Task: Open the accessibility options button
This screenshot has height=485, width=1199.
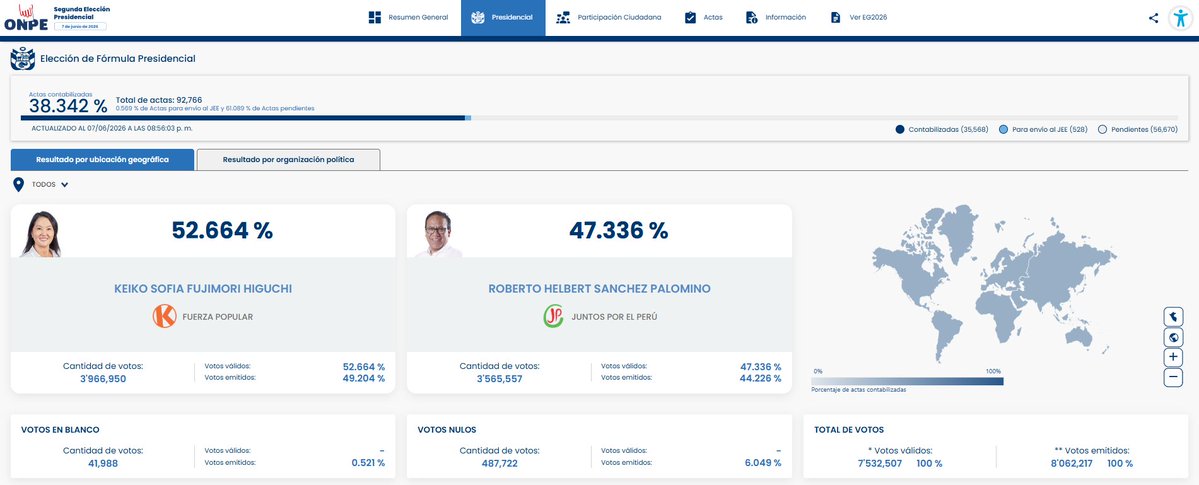Action: click(1181, 18)
